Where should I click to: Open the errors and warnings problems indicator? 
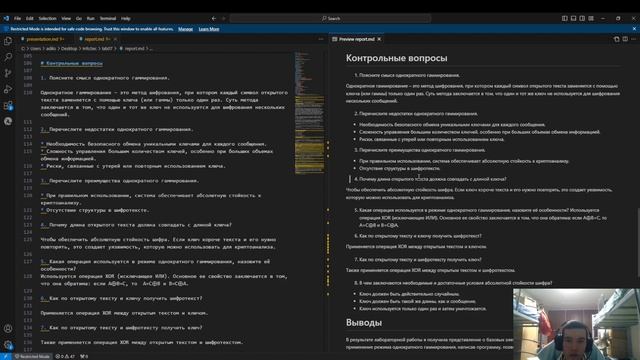65,356
